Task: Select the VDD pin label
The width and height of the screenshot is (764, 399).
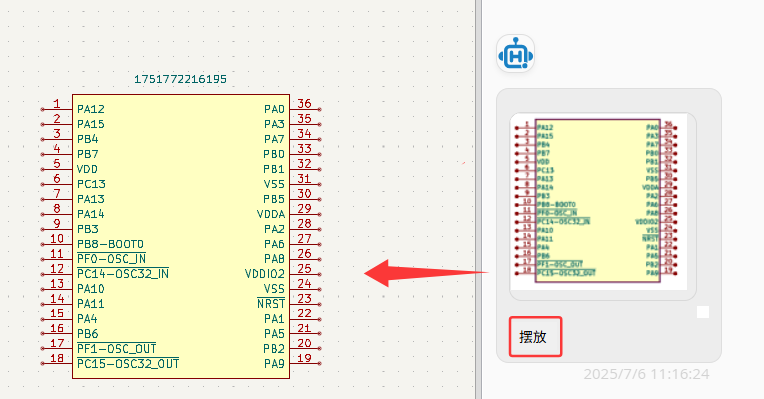Action: coord(87,169)
